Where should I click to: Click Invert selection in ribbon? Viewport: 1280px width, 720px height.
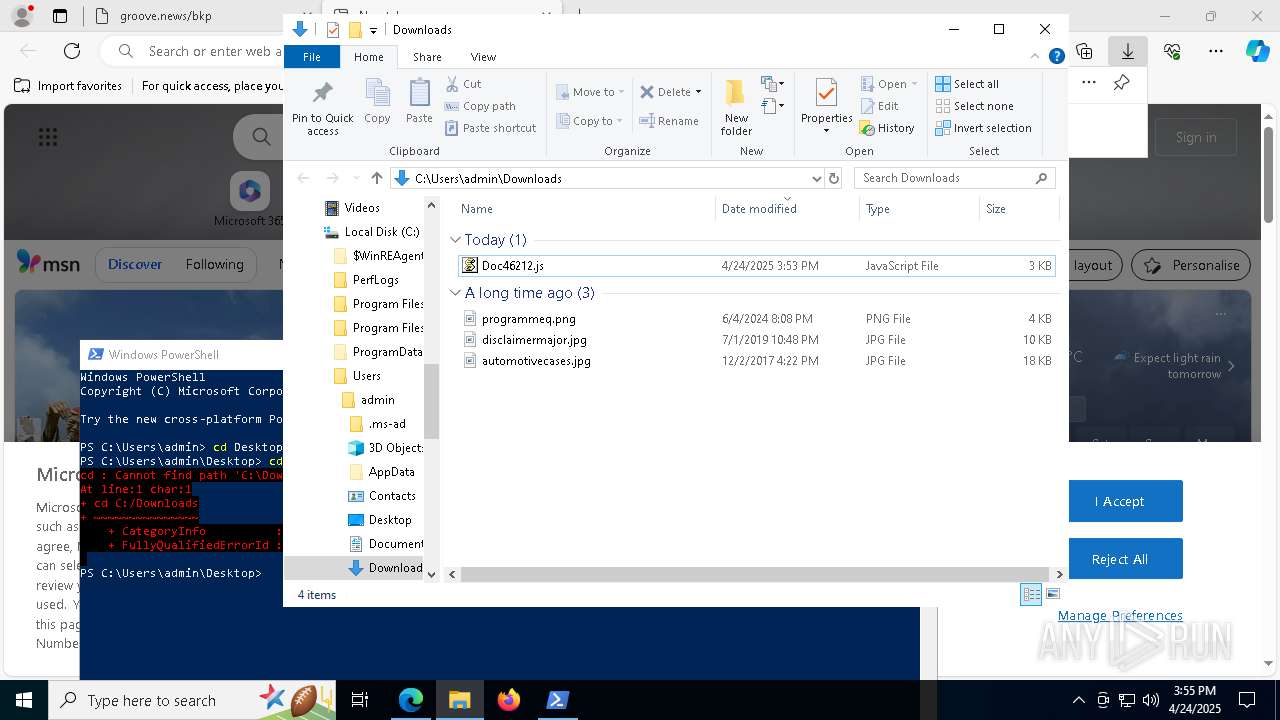(x=983, y=128)
